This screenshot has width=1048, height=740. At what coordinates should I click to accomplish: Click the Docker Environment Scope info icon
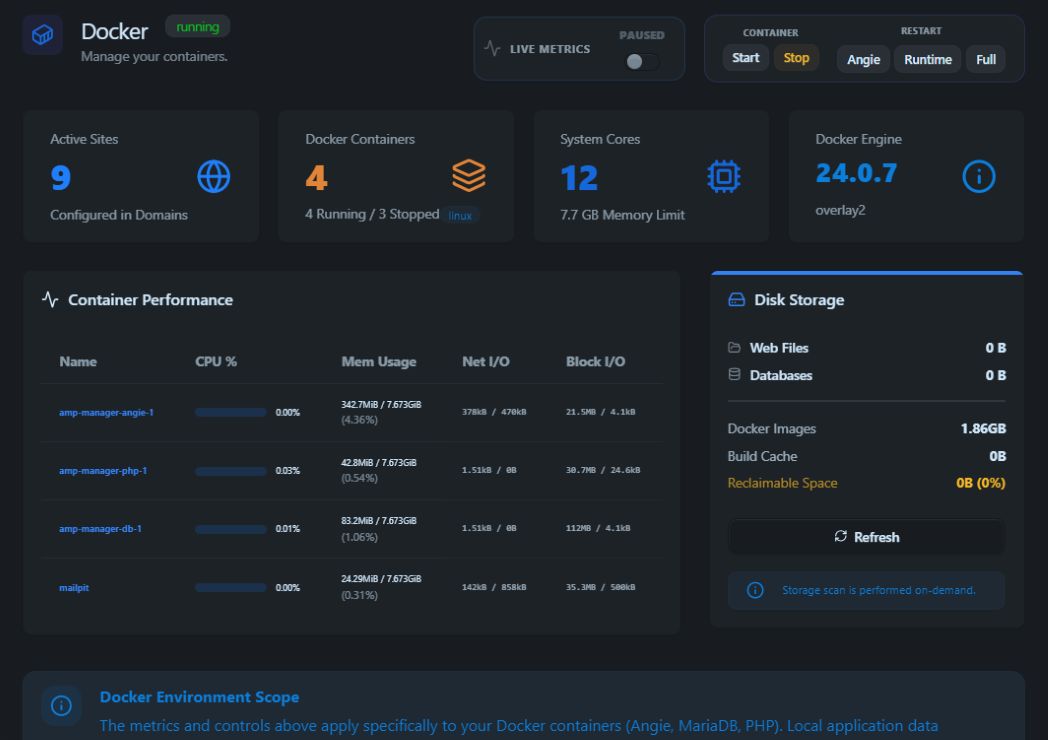(61, 705)
